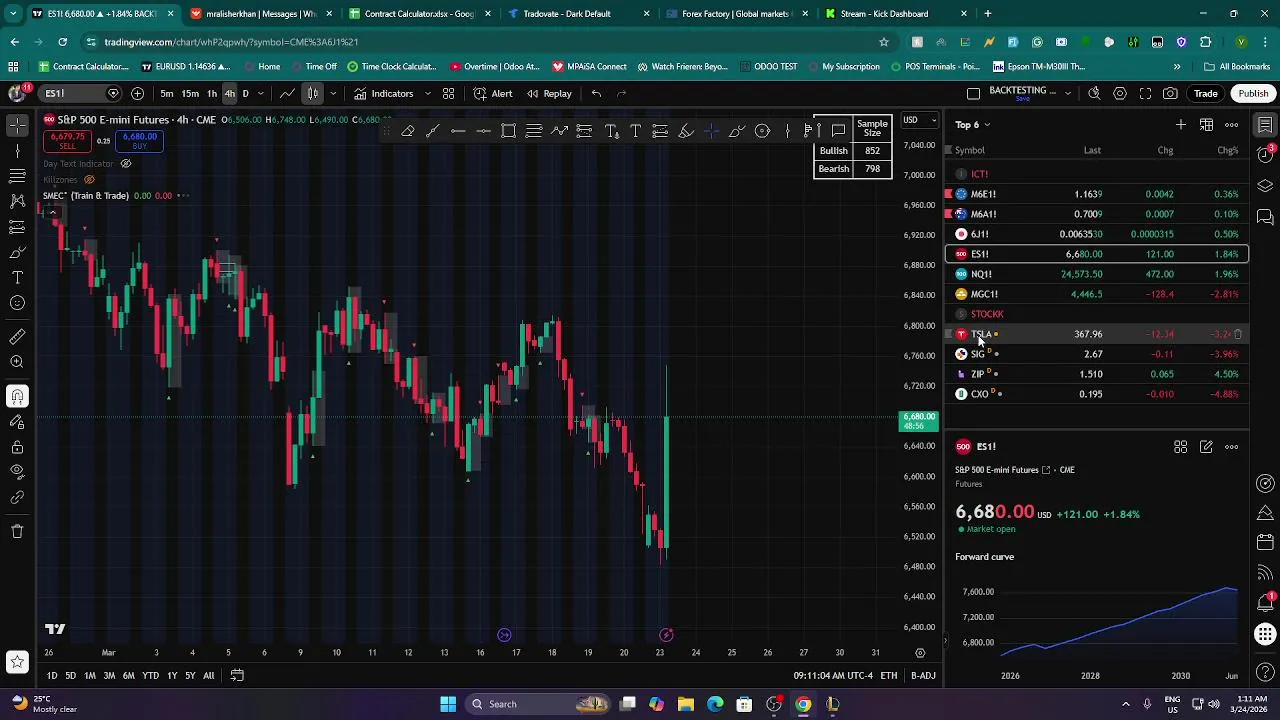Start bar Replay from top toolbar
Image resolution: width=1280 pixels, height=720 pixels.
(x=549, y=93)
